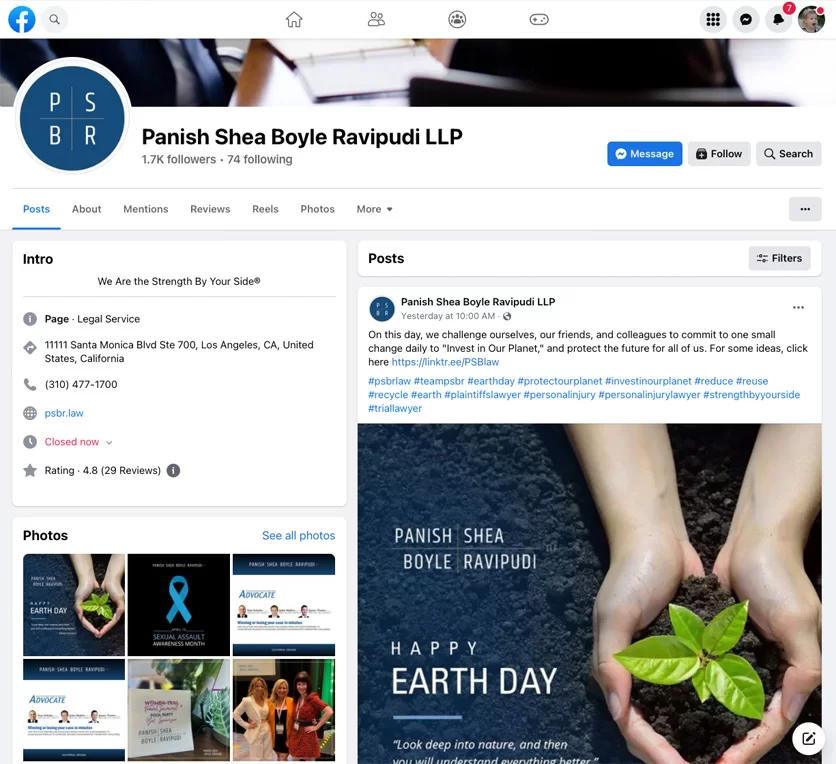Click the post author name Panish Shea Boyle Ravipudi LLP
Image resolution: width=836 pixels, height=764 pixels.
click(478, 302)
